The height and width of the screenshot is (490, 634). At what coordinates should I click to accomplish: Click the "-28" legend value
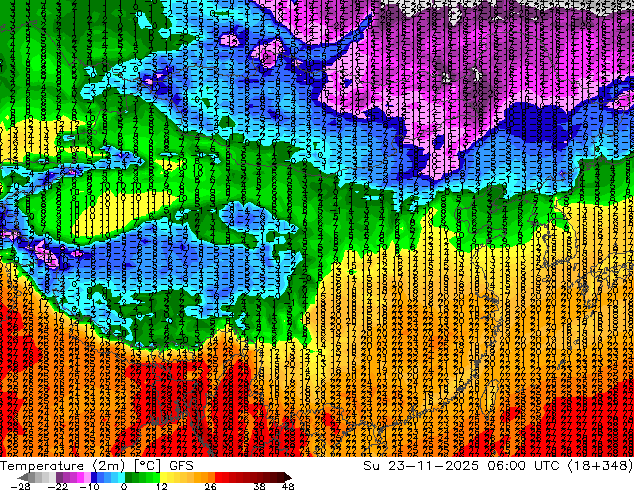(20, 486)
